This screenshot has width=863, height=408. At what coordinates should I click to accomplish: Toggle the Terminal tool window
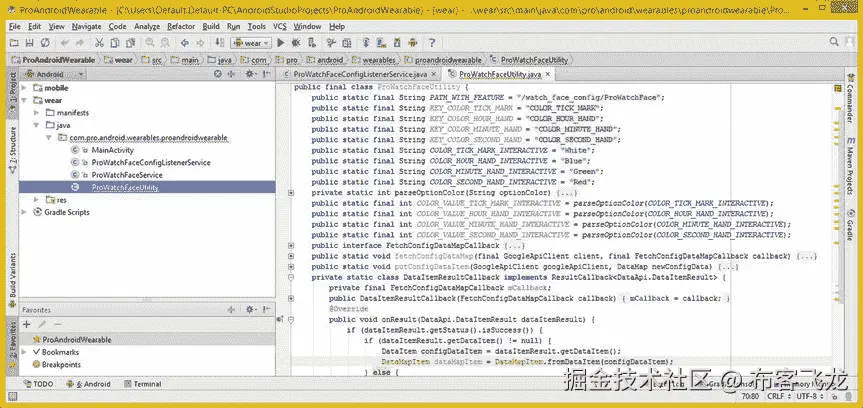pyautogui.click(x=143, y=384)
